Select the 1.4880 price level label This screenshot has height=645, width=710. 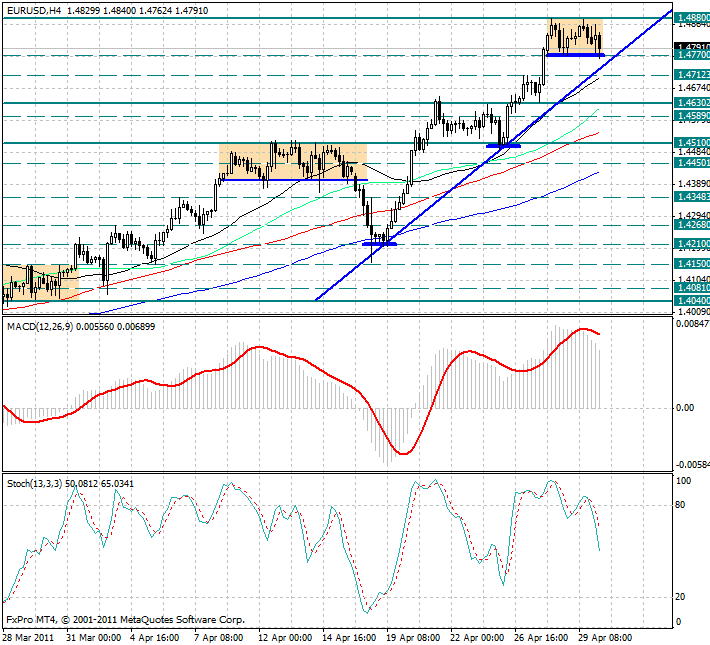click(x=691, y=17)
